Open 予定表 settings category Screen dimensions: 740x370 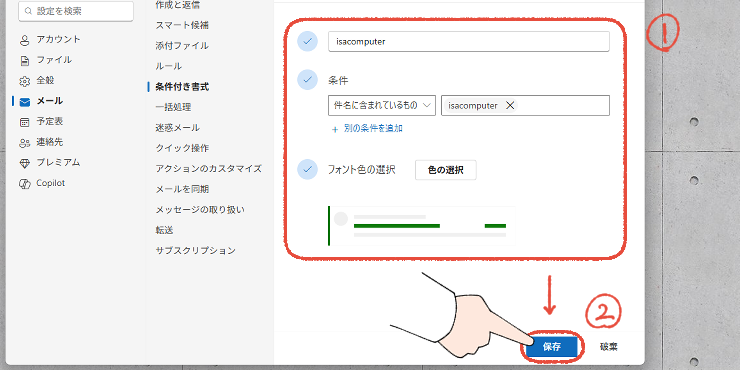pyautogui.click(x=50, y=121)
